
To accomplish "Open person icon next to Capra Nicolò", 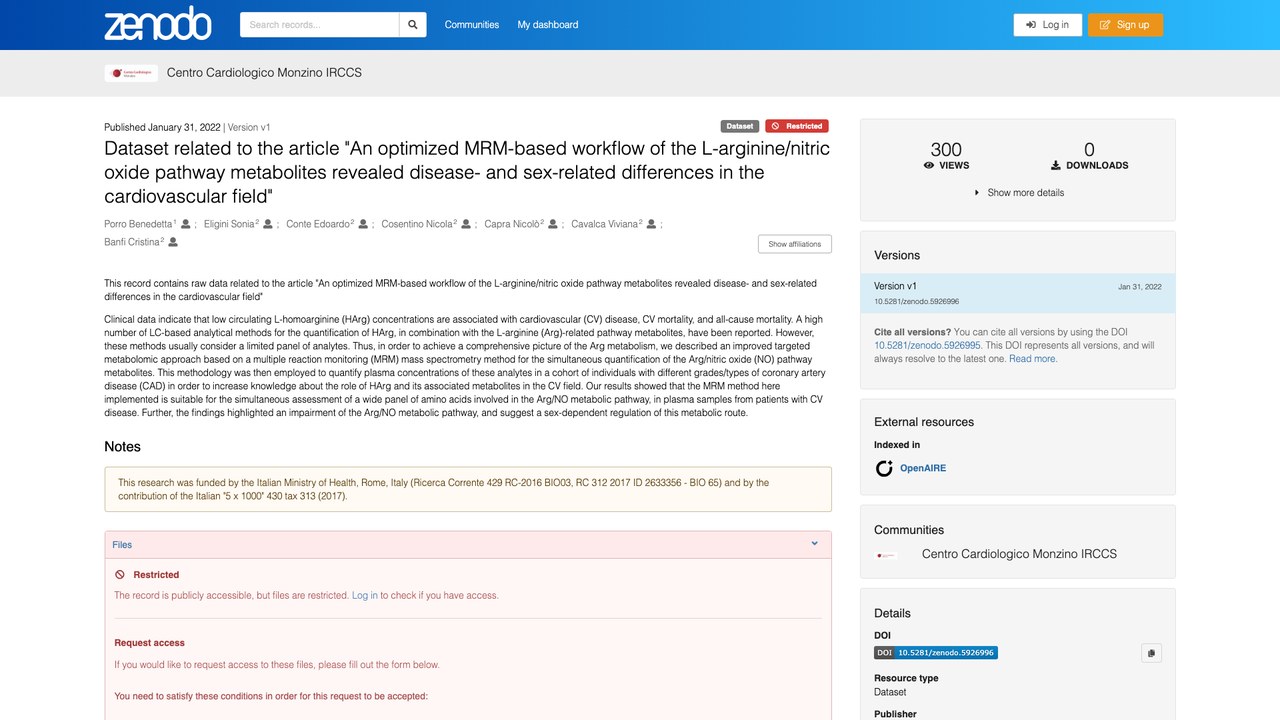I will tap(553, 224).
